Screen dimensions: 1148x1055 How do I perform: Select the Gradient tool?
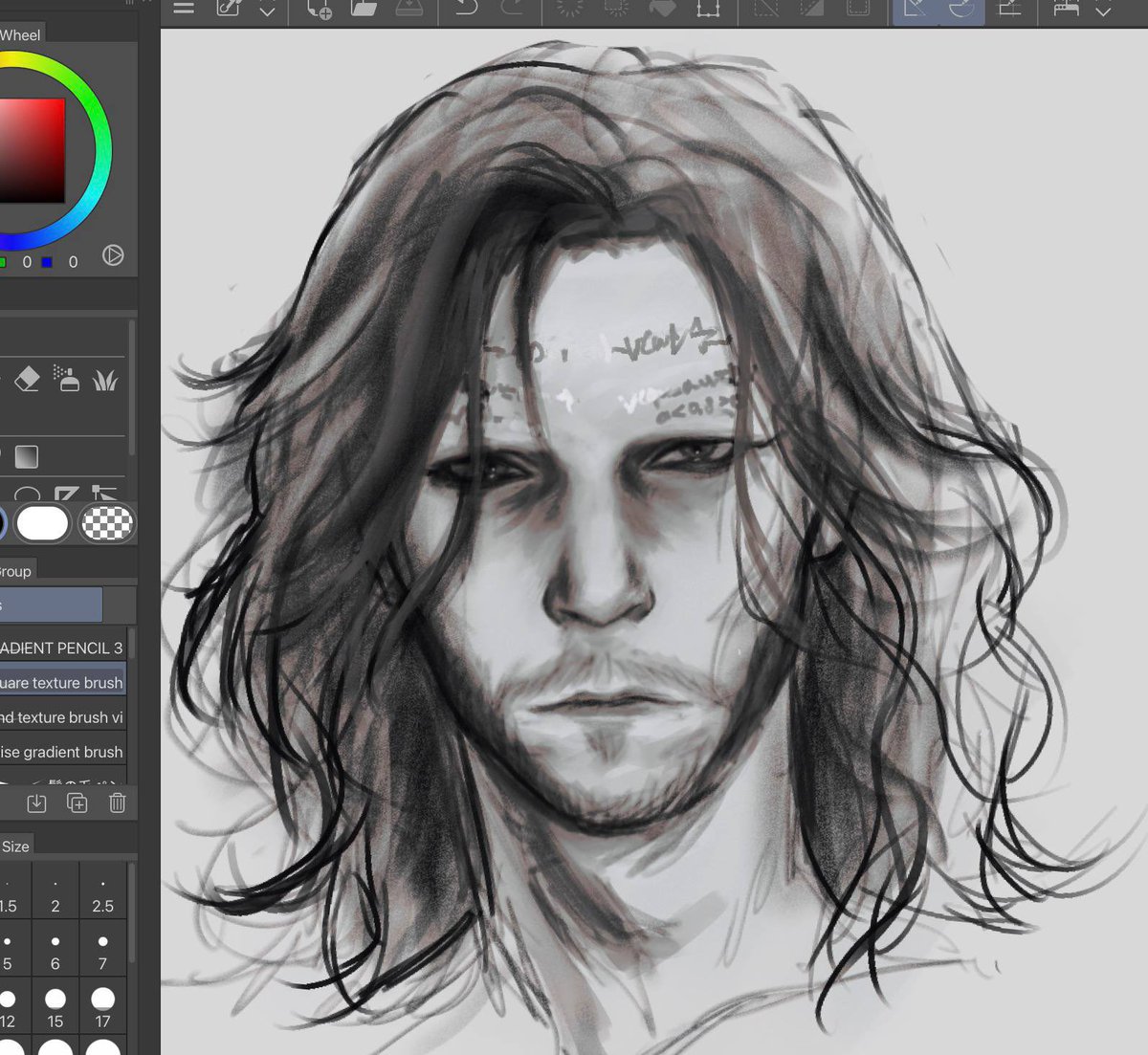tap(27, 457)
